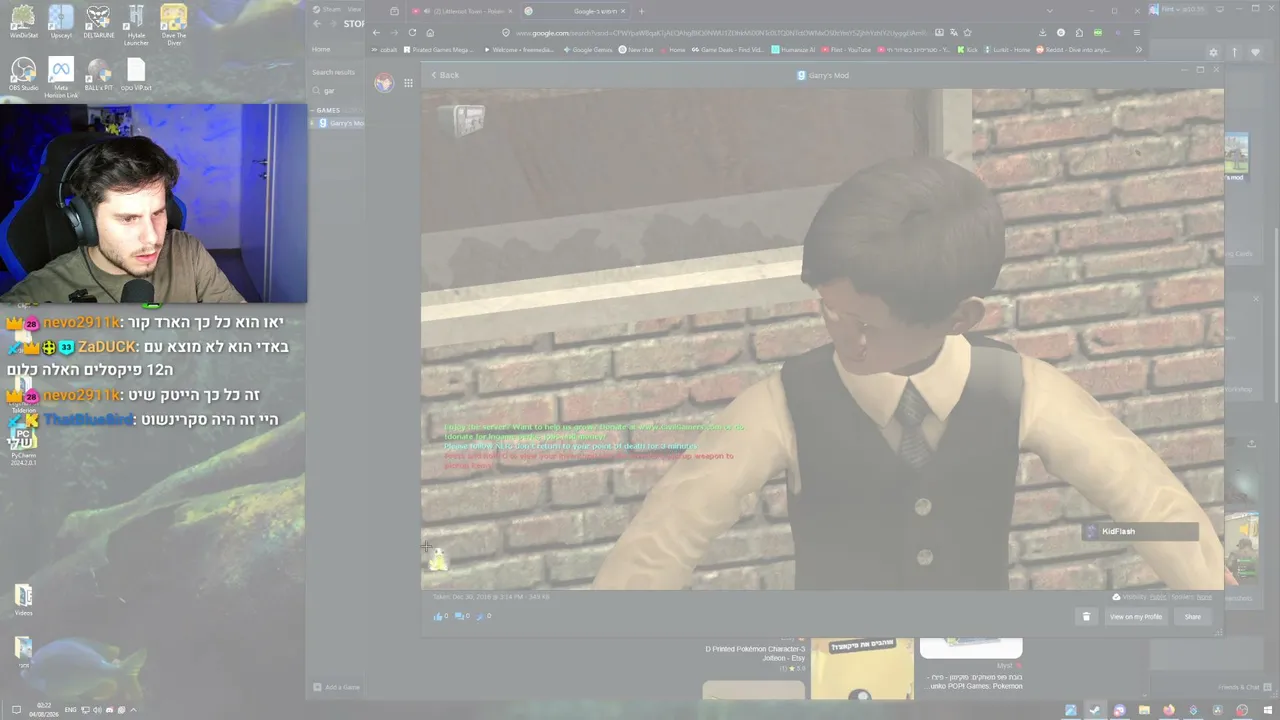Image resolution: width=1280 pixels, height=720 pixels.
Task: Open the Google apps grid icon
Action: pyautogui.click(x=408, y=83)
